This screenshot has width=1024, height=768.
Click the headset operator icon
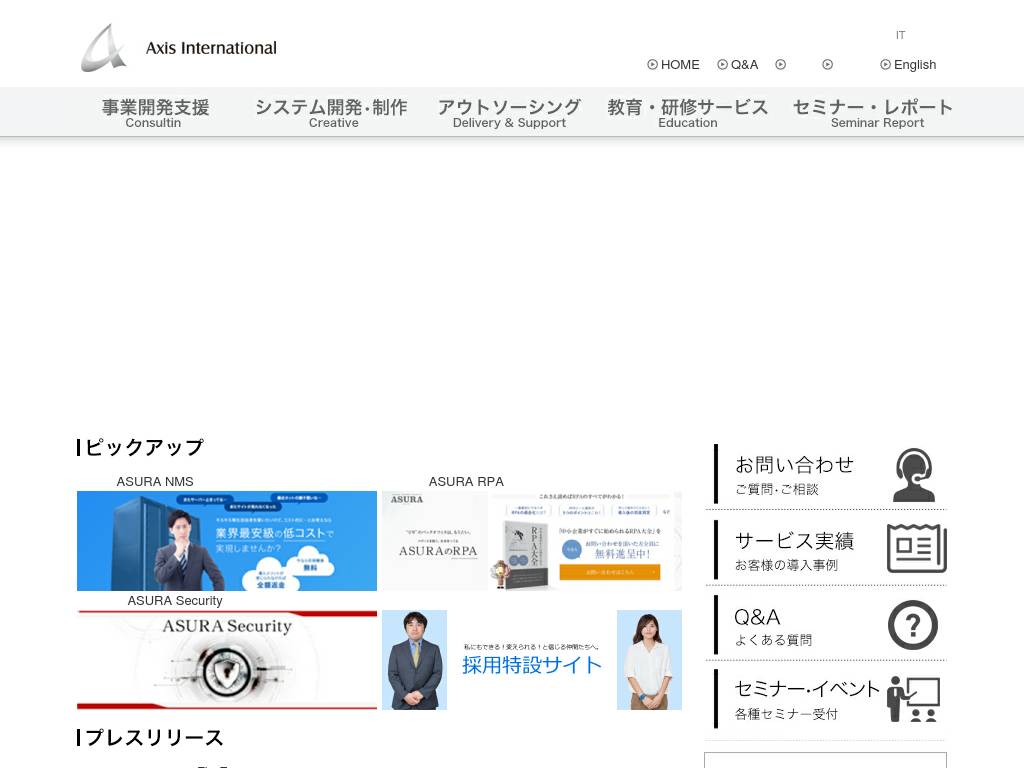tap(914, 475)
